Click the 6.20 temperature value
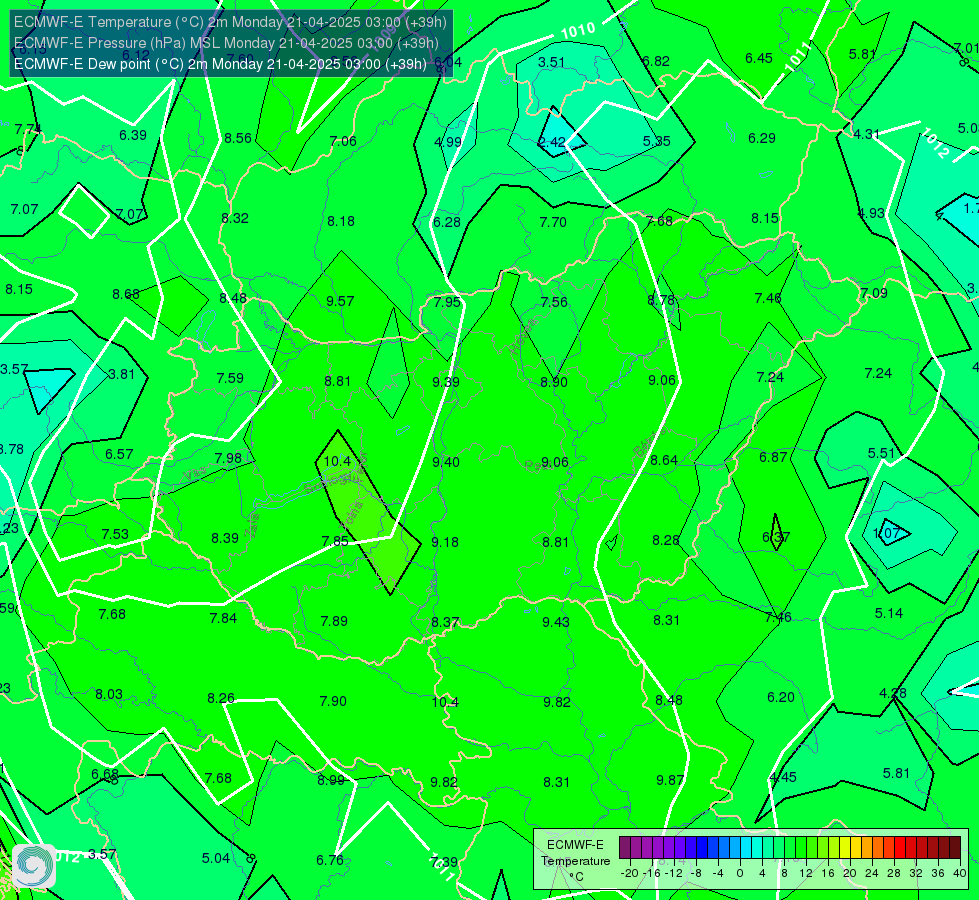The width and height of the screenshot is (979, 900). coord(781,697)
